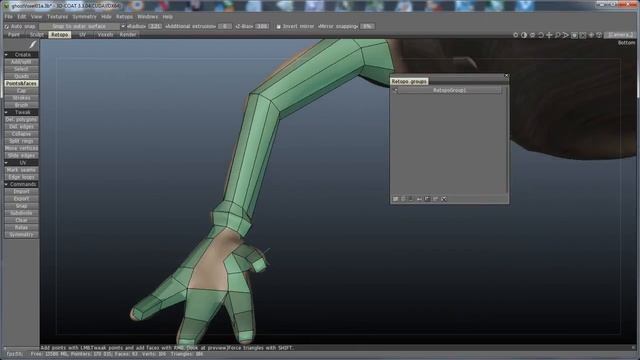Toggle the Auto snap checkbox

6,27
